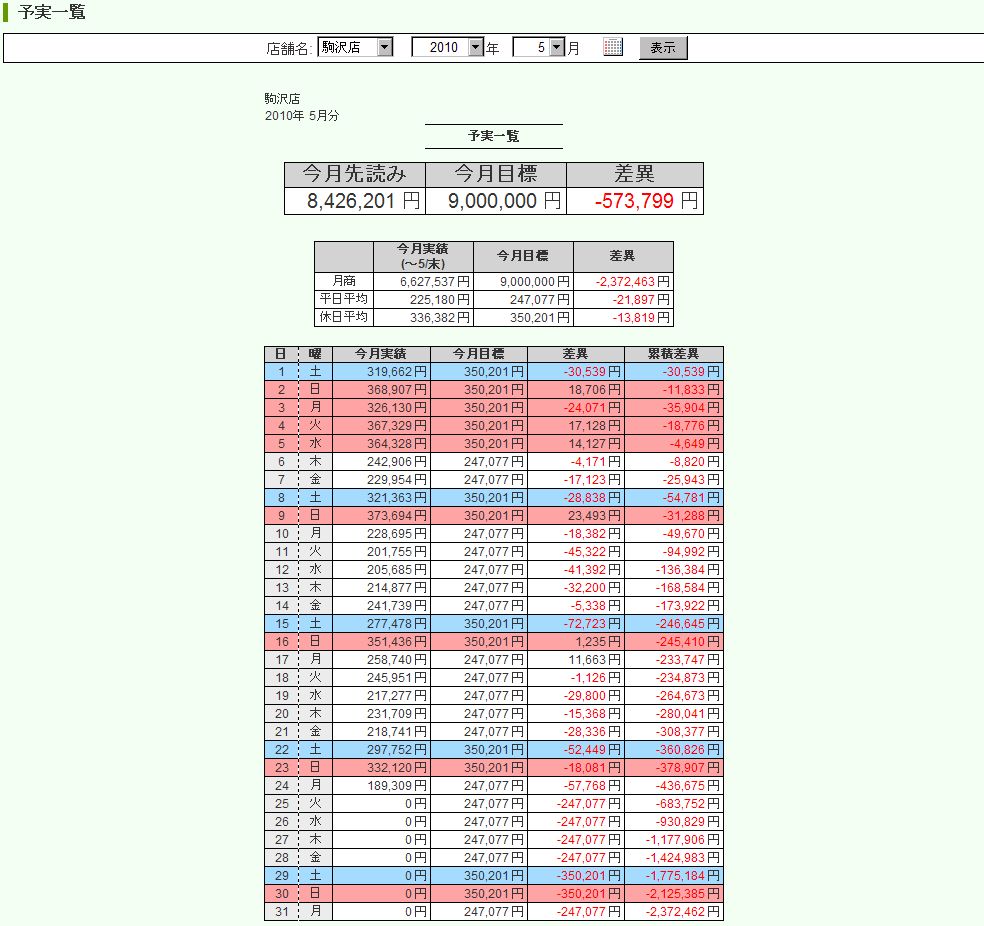Click day 22 actual 297,752円
The image size is (984, 926).
382,749
